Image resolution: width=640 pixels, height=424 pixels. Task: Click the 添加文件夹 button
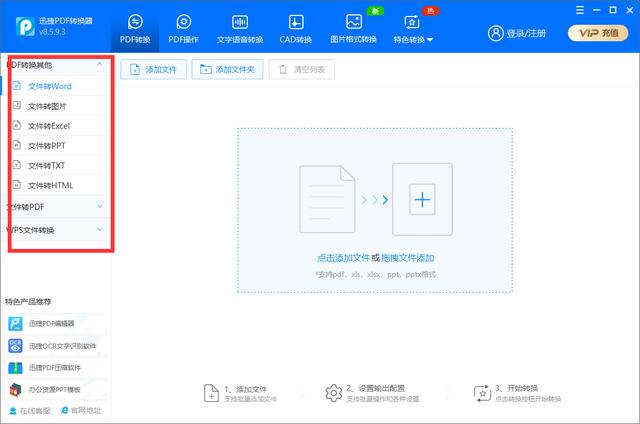pos(227,69)
